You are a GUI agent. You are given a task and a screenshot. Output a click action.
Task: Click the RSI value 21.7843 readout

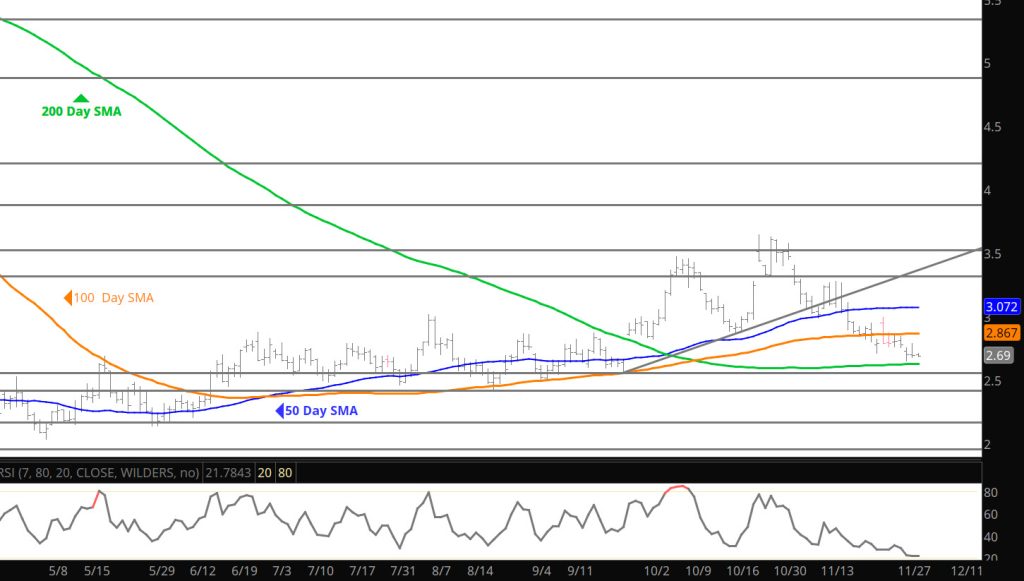click(x=226, y=471)
